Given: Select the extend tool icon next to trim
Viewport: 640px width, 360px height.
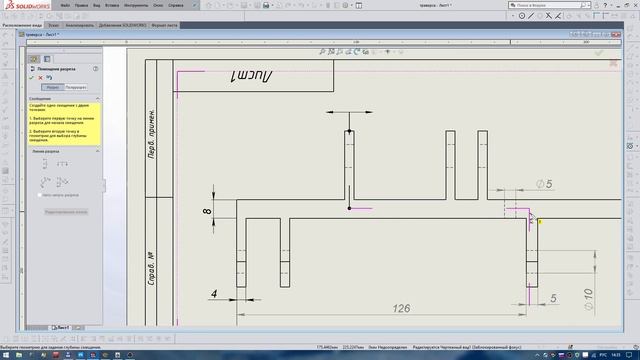Looking at the screenshot, I should [x=558, y=16].
